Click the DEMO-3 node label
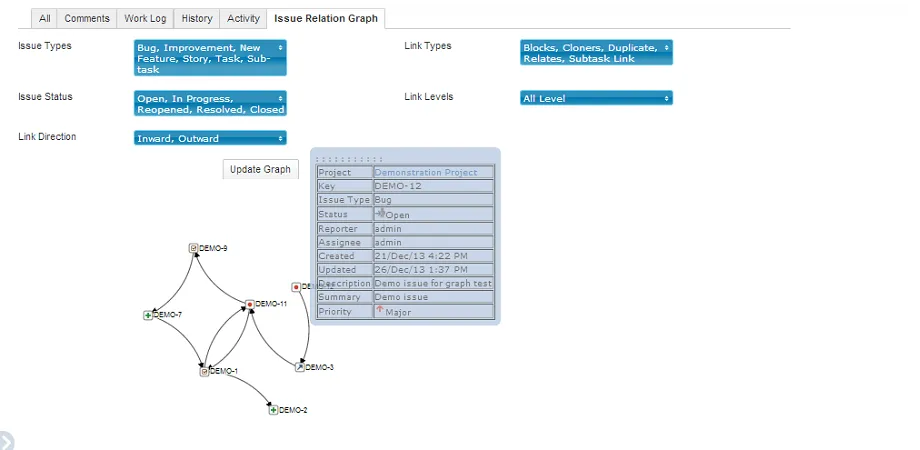Screen dimensions: 920x450 (320, 367)
